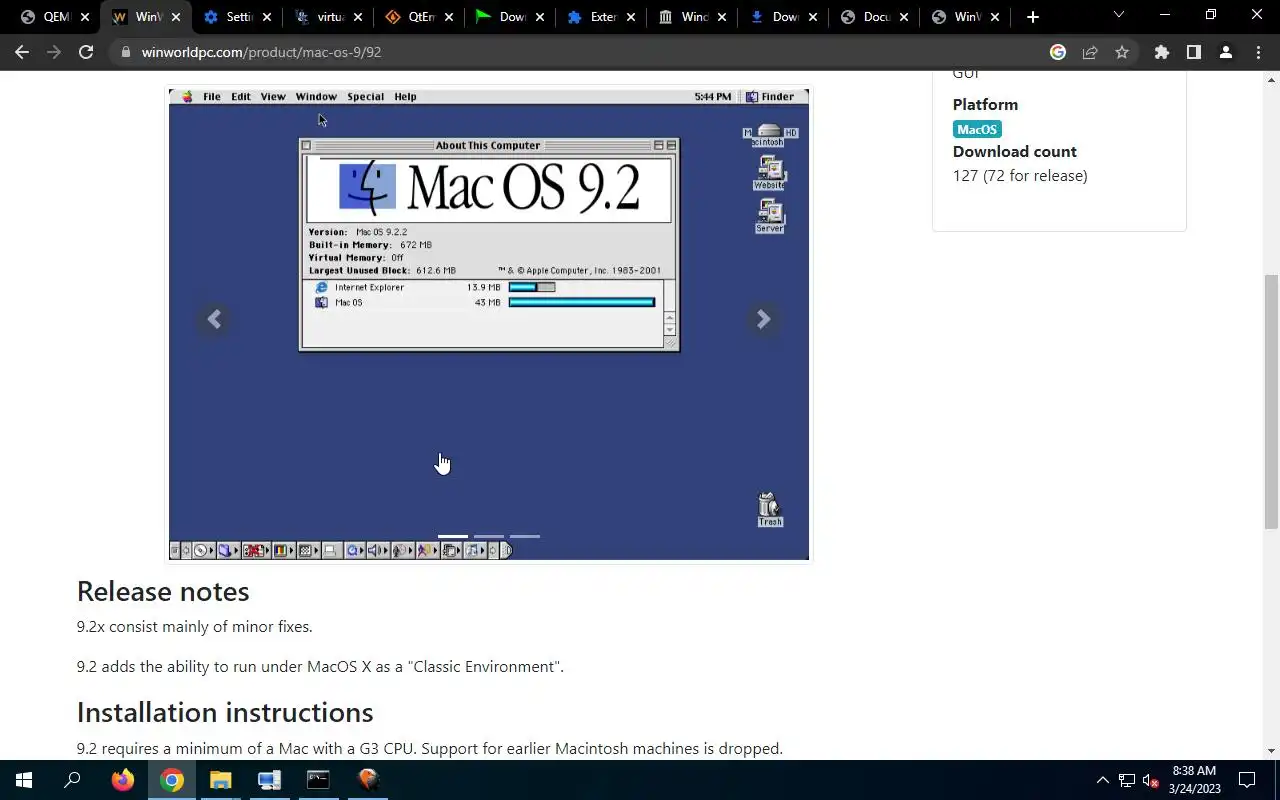This screenshot has height=800, width=1280.
Task: Open the Chrome Extensions puzzle icon
Action: pyautogui.click(x=1161, y=52)
